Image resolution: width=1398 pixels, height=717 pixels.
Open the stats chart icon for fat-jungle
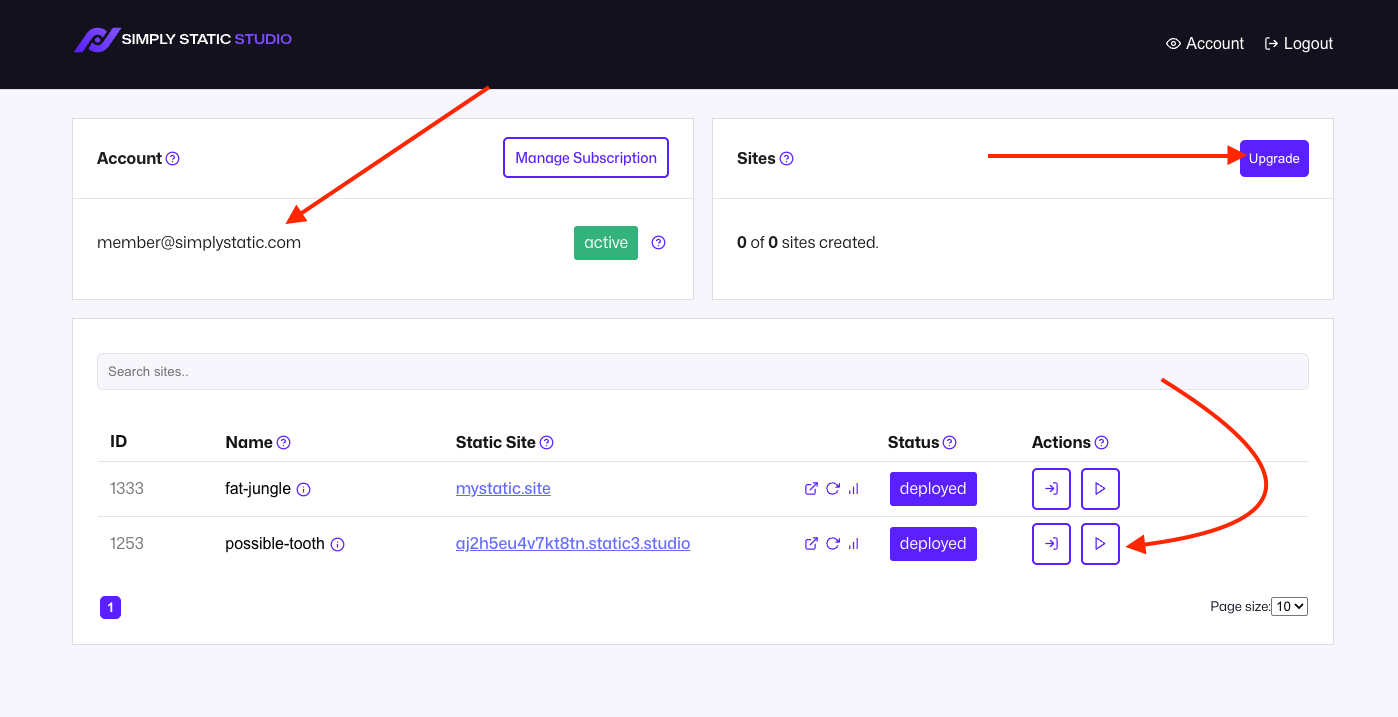[853, 489]
